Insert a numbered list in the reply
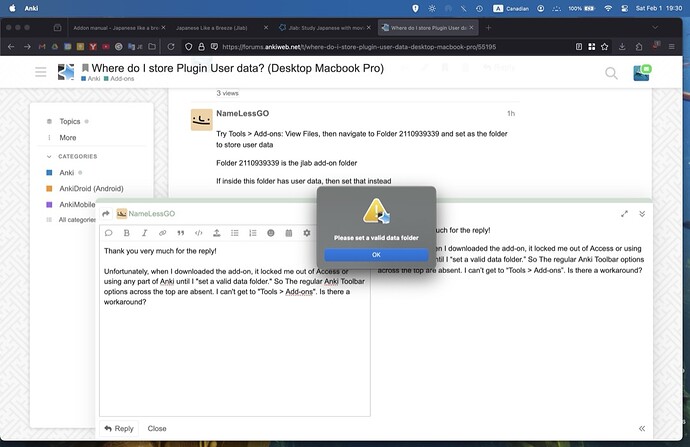This screenshot has height=447, width=690. pos(253,233)
